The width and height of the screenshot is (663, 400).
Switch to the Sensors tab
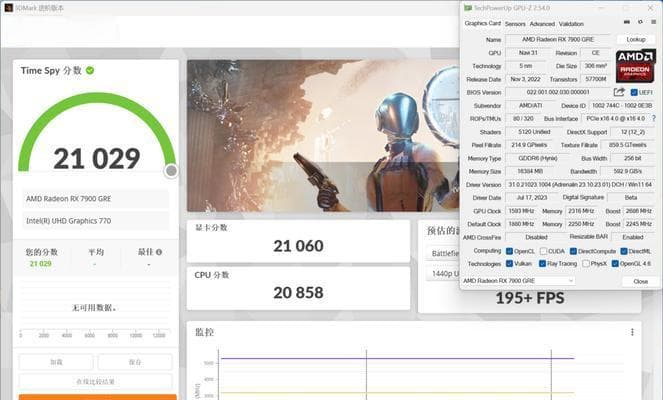point(515,24)
